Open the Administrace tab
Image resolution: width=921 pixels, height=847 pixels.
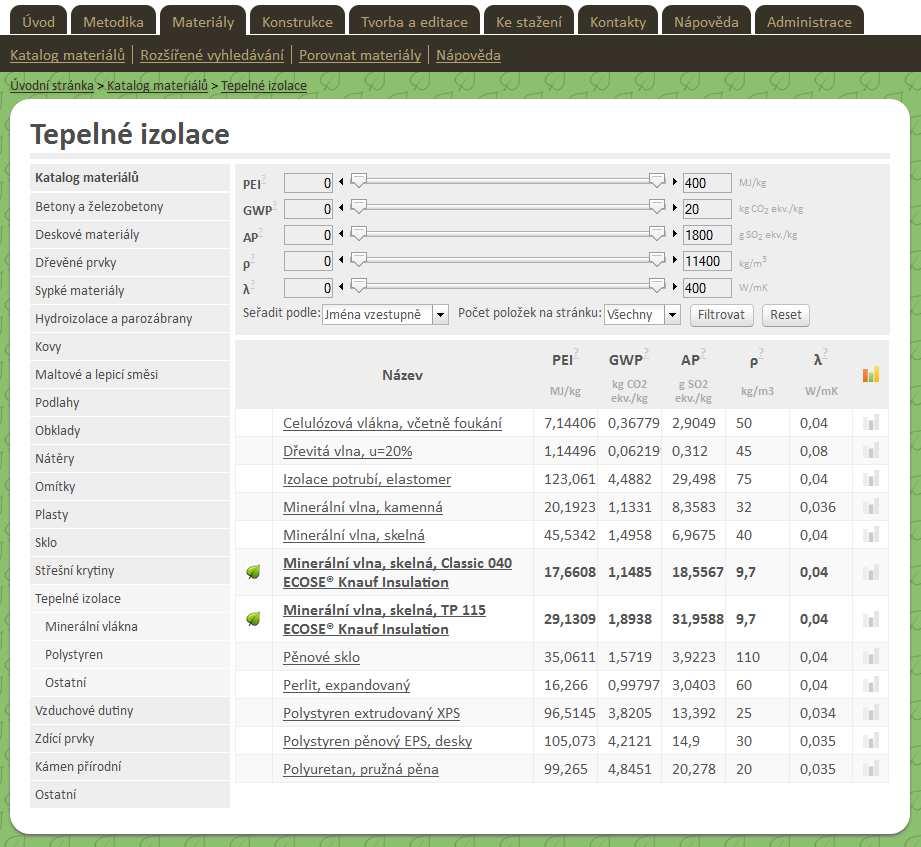pos(809,21)
